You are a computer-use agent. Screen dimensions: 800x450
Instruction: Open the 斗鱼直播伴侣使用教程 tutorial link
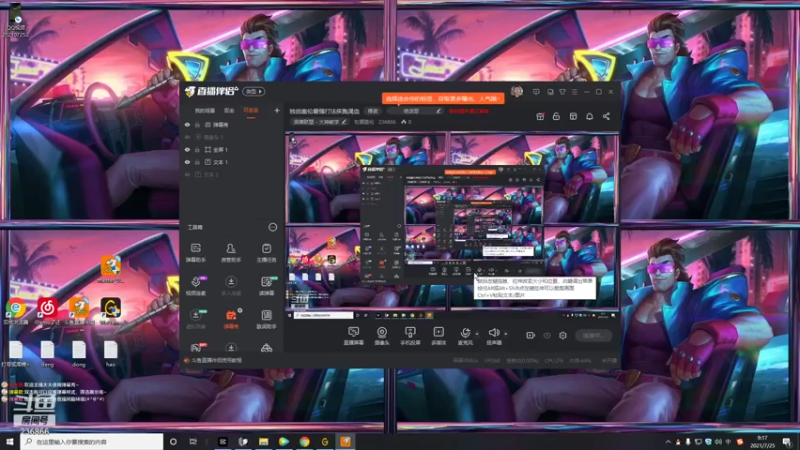[216, 360]
